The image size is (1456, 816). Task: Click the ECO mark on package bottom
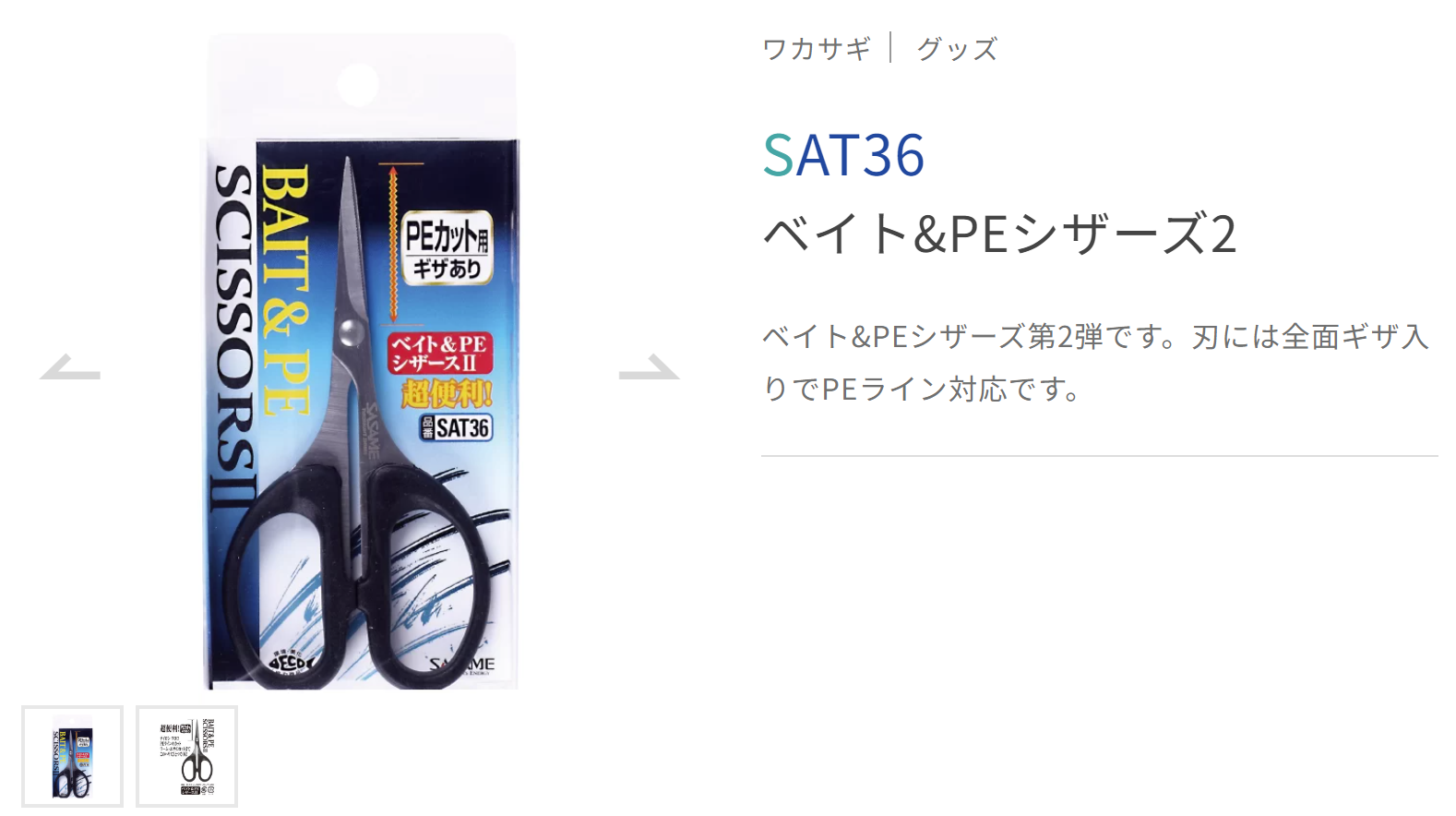[293, 662]
